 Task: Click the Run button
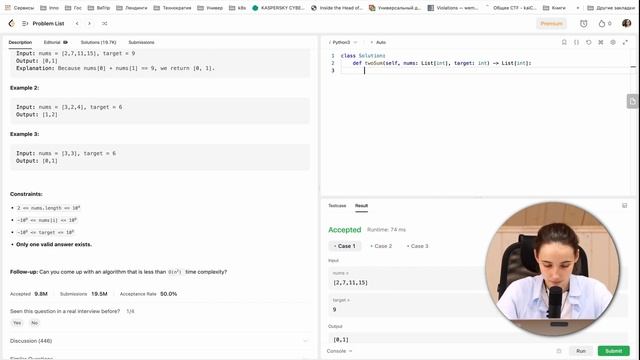click(x=581, y=351)
